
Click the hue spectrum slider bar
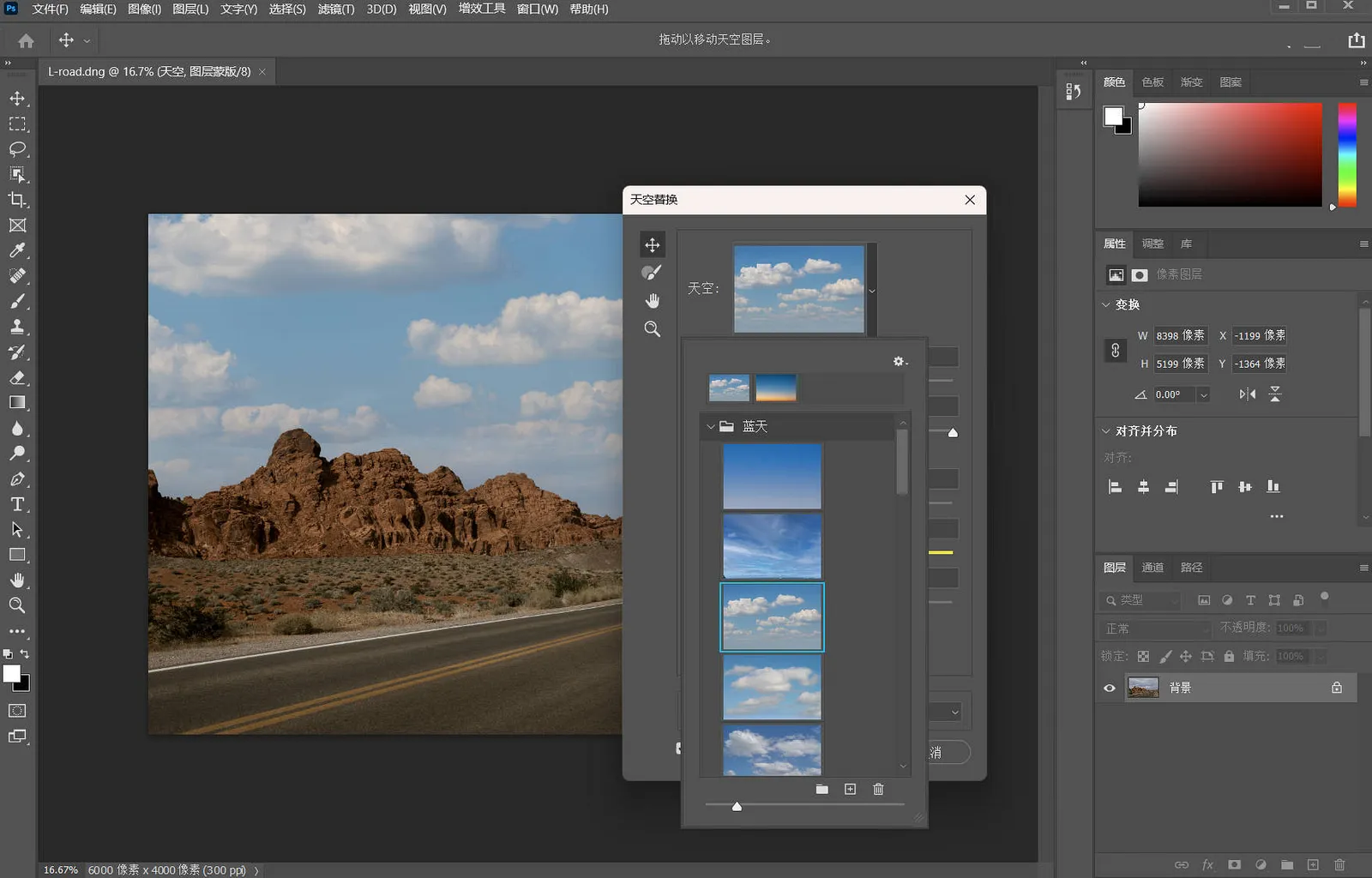tap(1347, 155)
